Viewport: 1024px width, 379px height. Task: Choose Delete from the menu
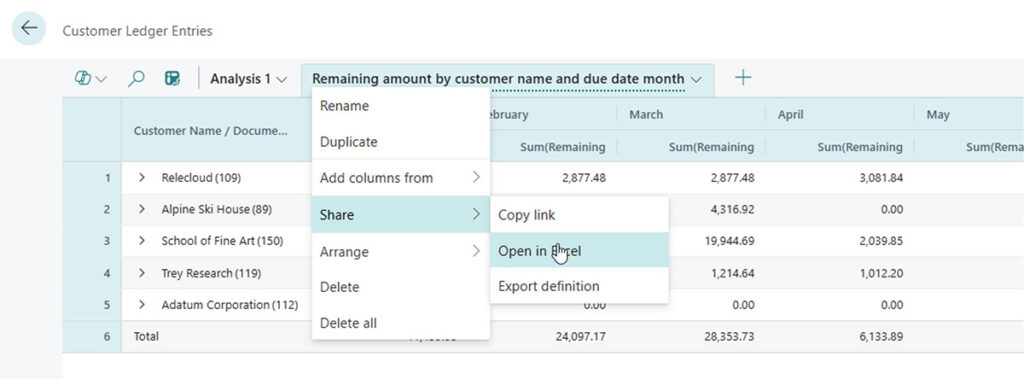401,287
